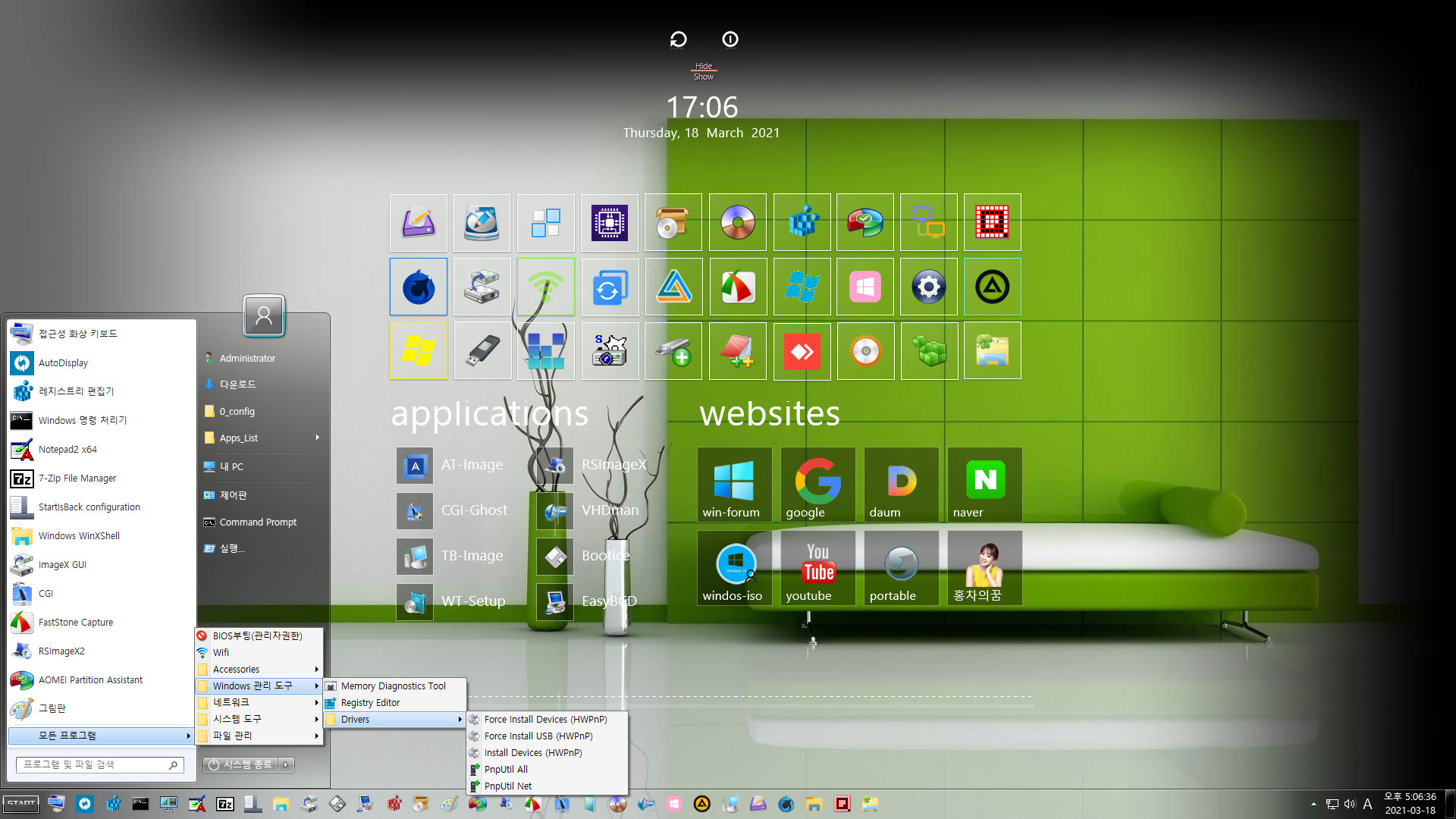Viewport: 1456px width, 819px height.
Task: Open Memory Diagnostics Tool
Action: [394, 686]
